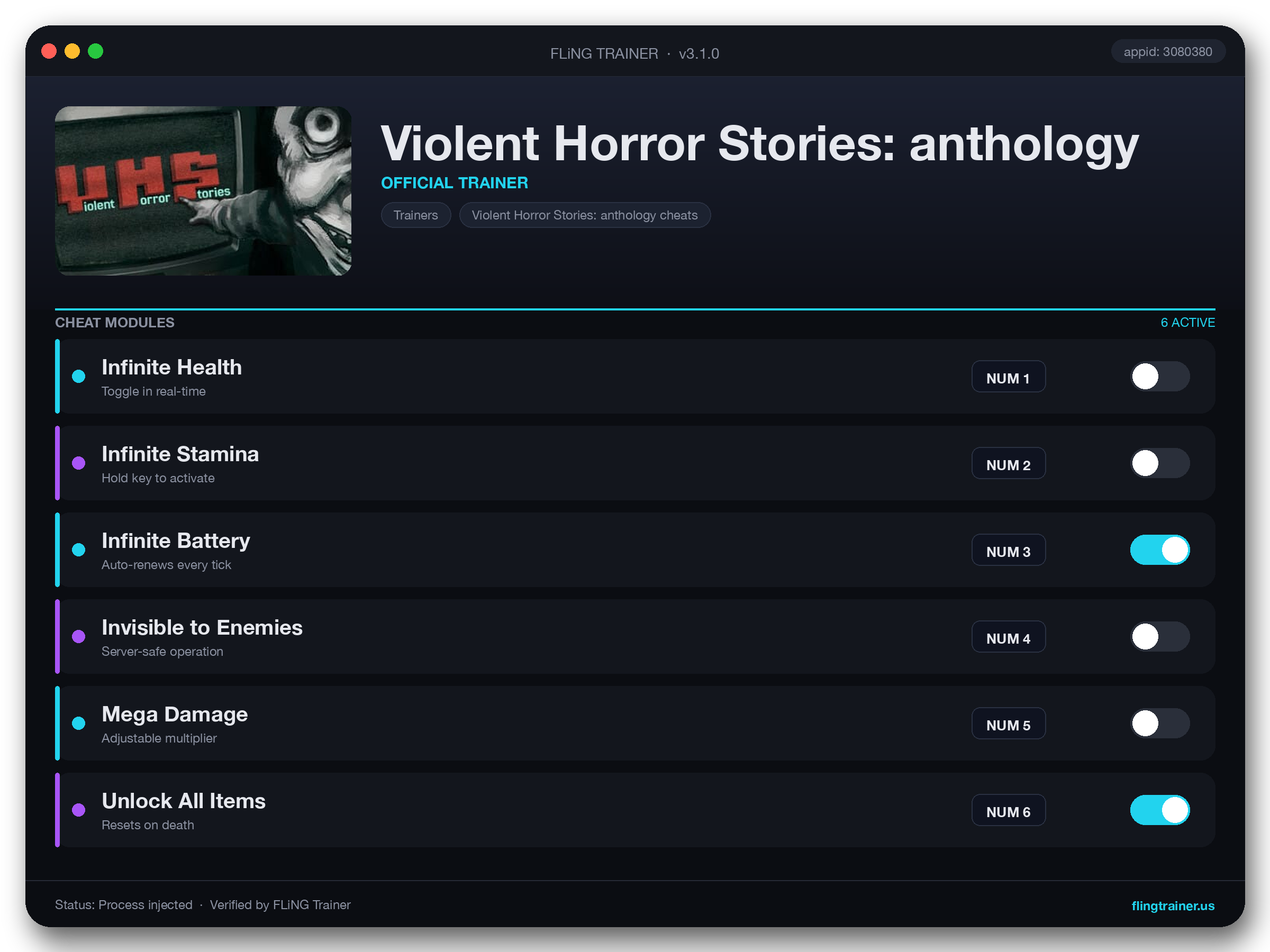
Task: Click the purple dot beside Unlock All Items
Action: point(79,810)
